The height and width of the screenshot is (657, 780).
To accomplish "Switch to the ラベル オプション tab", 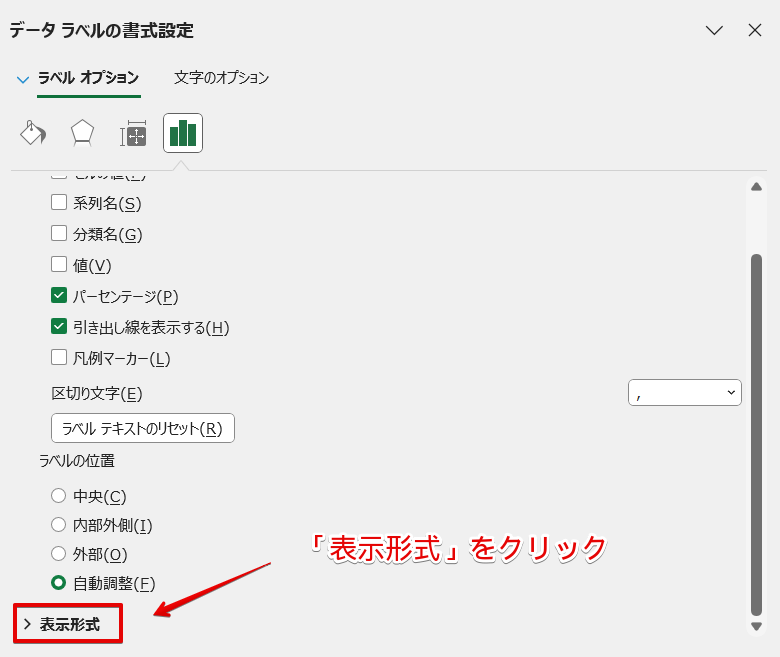I will (88, 77).
